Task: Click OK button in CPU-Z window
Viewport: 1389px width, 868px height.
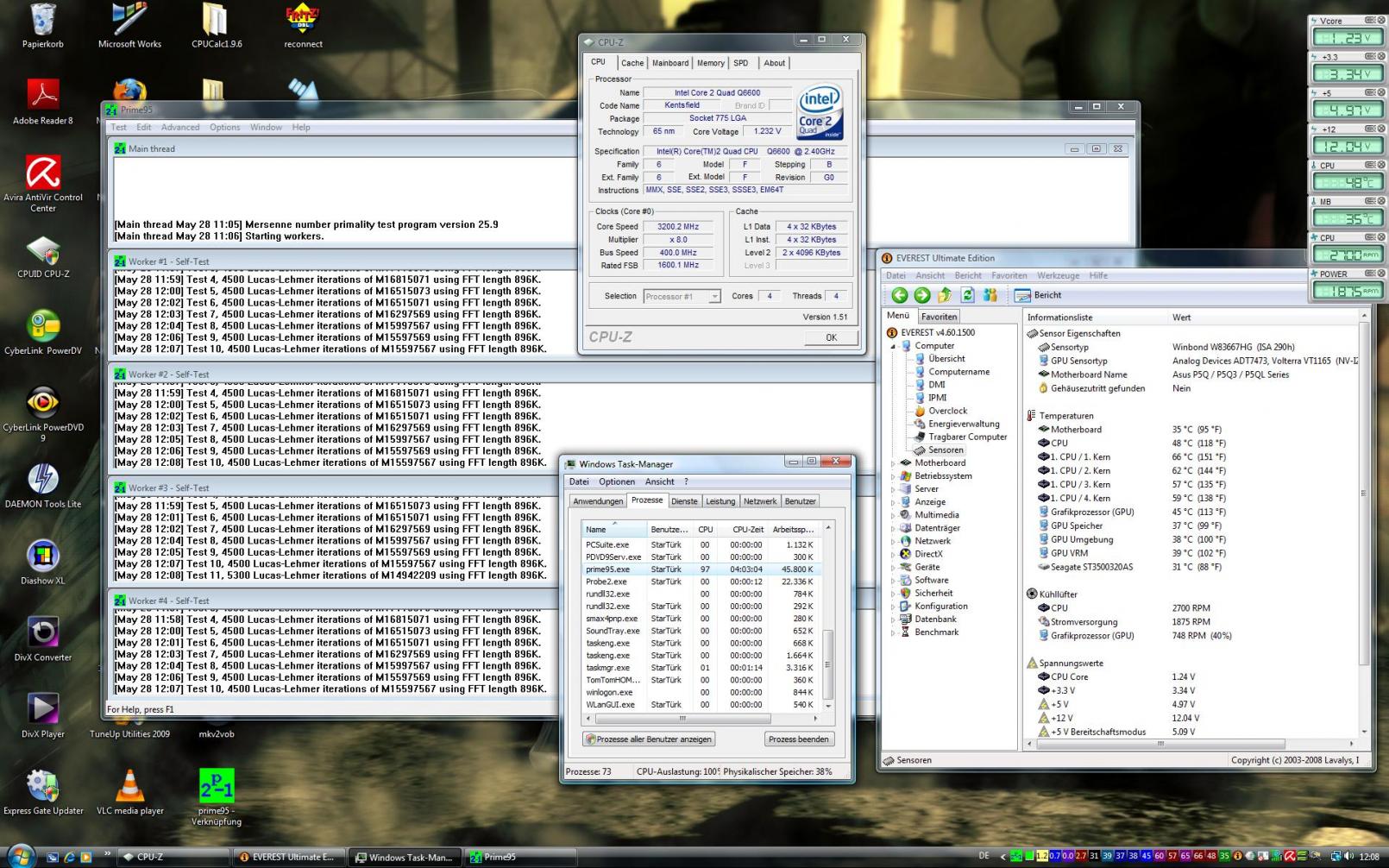Action: coord(831,337)
